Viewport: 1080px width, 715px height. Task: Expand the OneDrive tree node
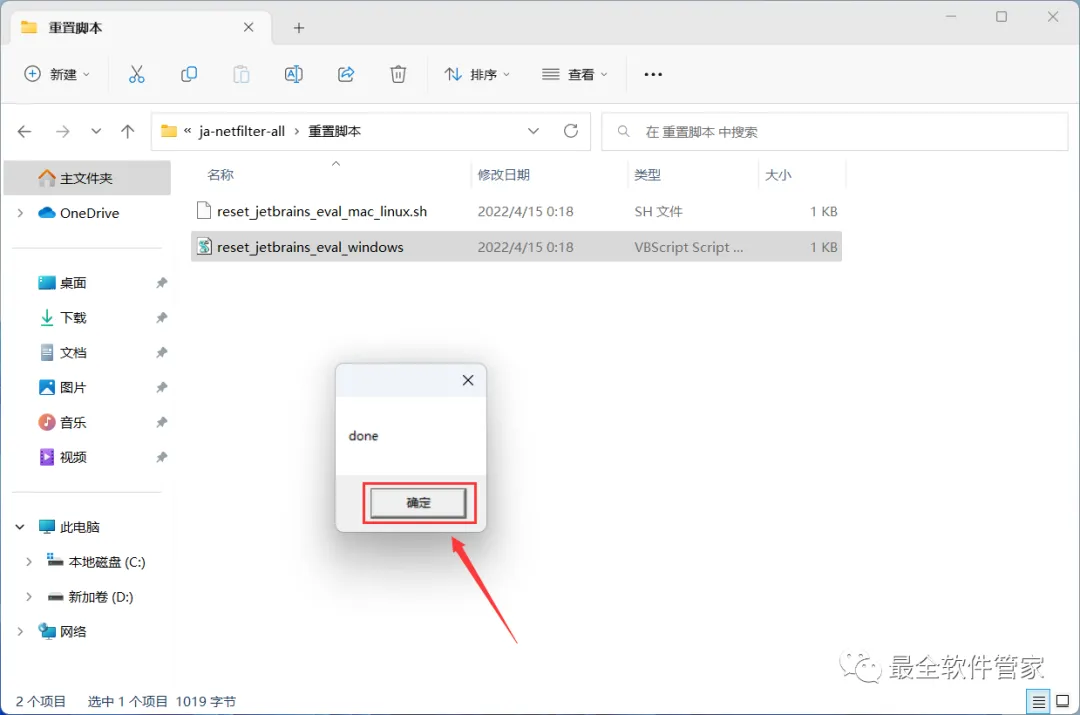[x=20, y=214]
